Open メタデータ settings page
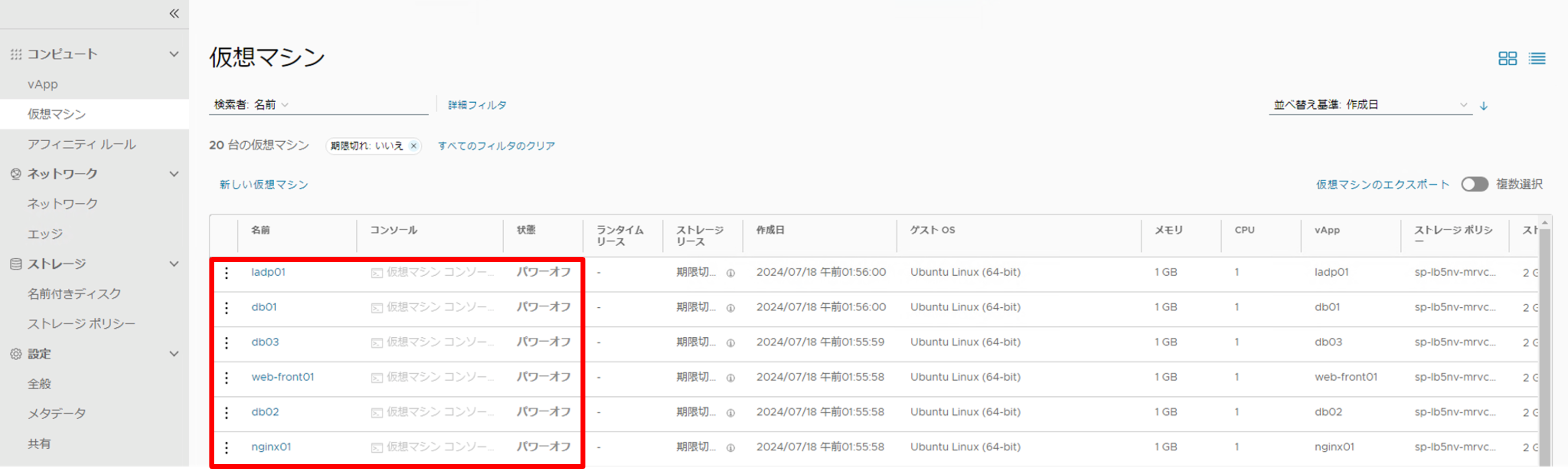The image size is (1568, 469). point(57,413)
